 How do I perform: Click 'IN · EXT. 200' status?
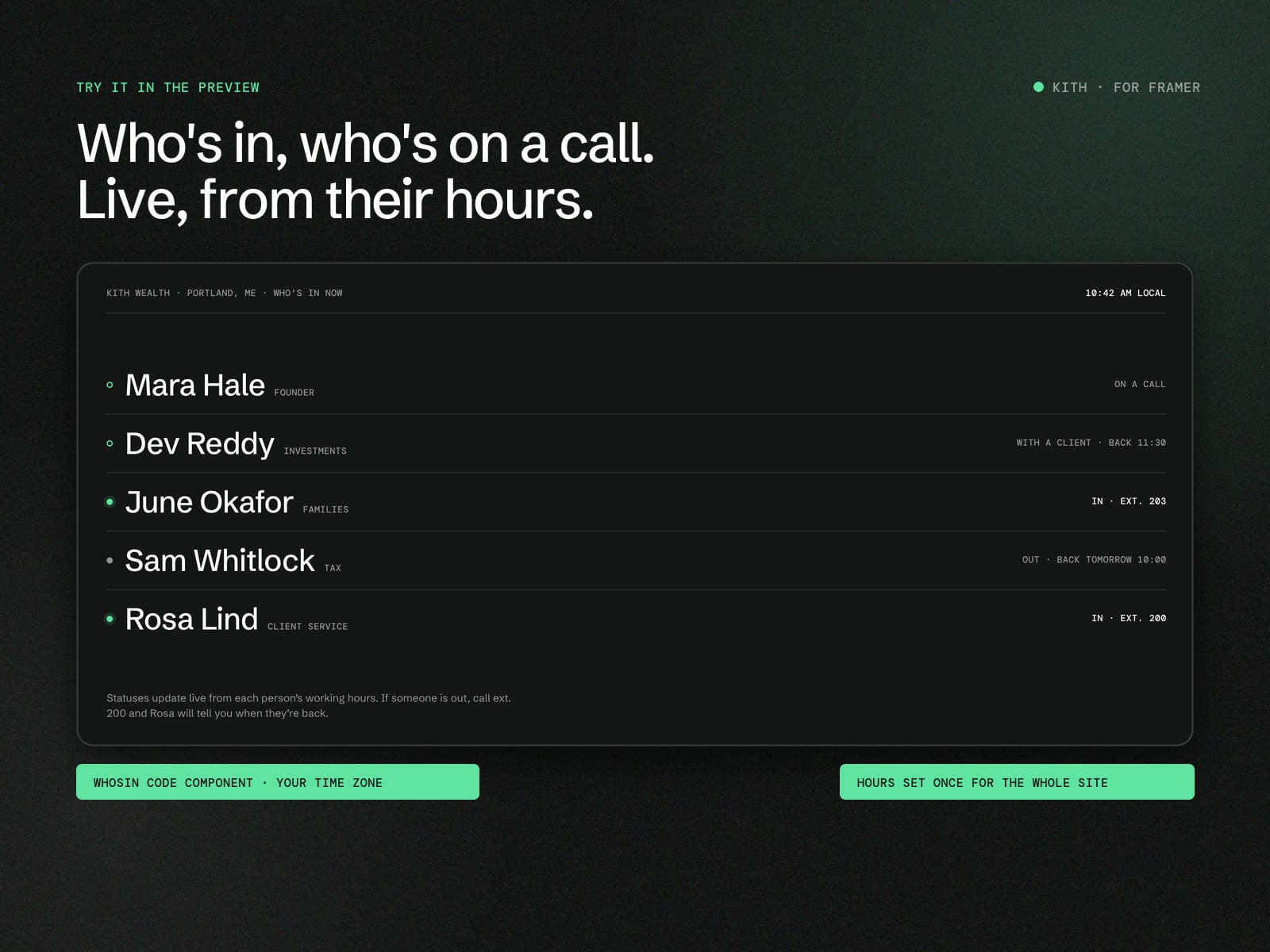[1129, 618]
